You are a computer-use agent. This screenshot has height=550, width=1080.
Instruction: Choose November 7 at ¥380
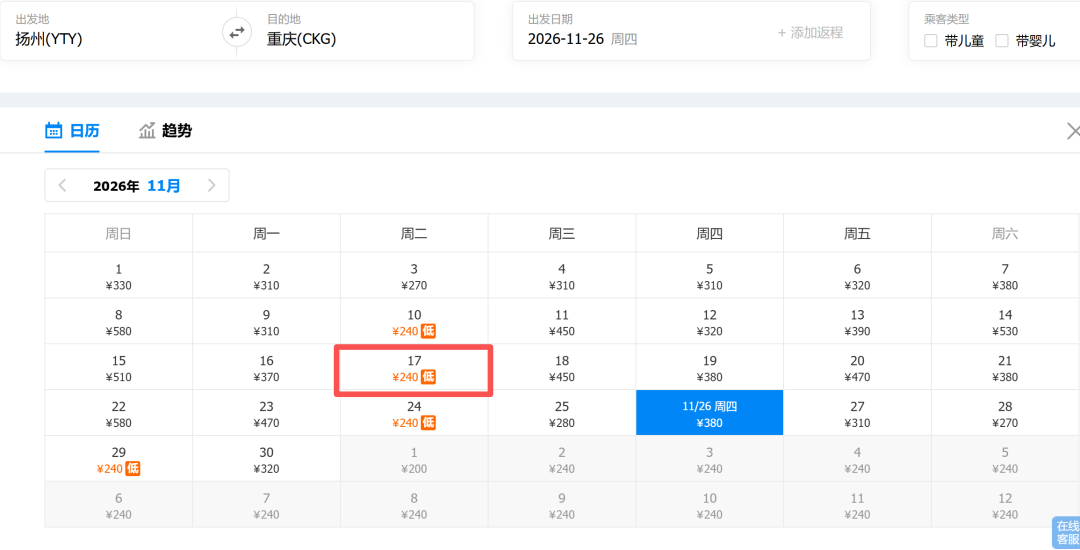pos(1005,275)
